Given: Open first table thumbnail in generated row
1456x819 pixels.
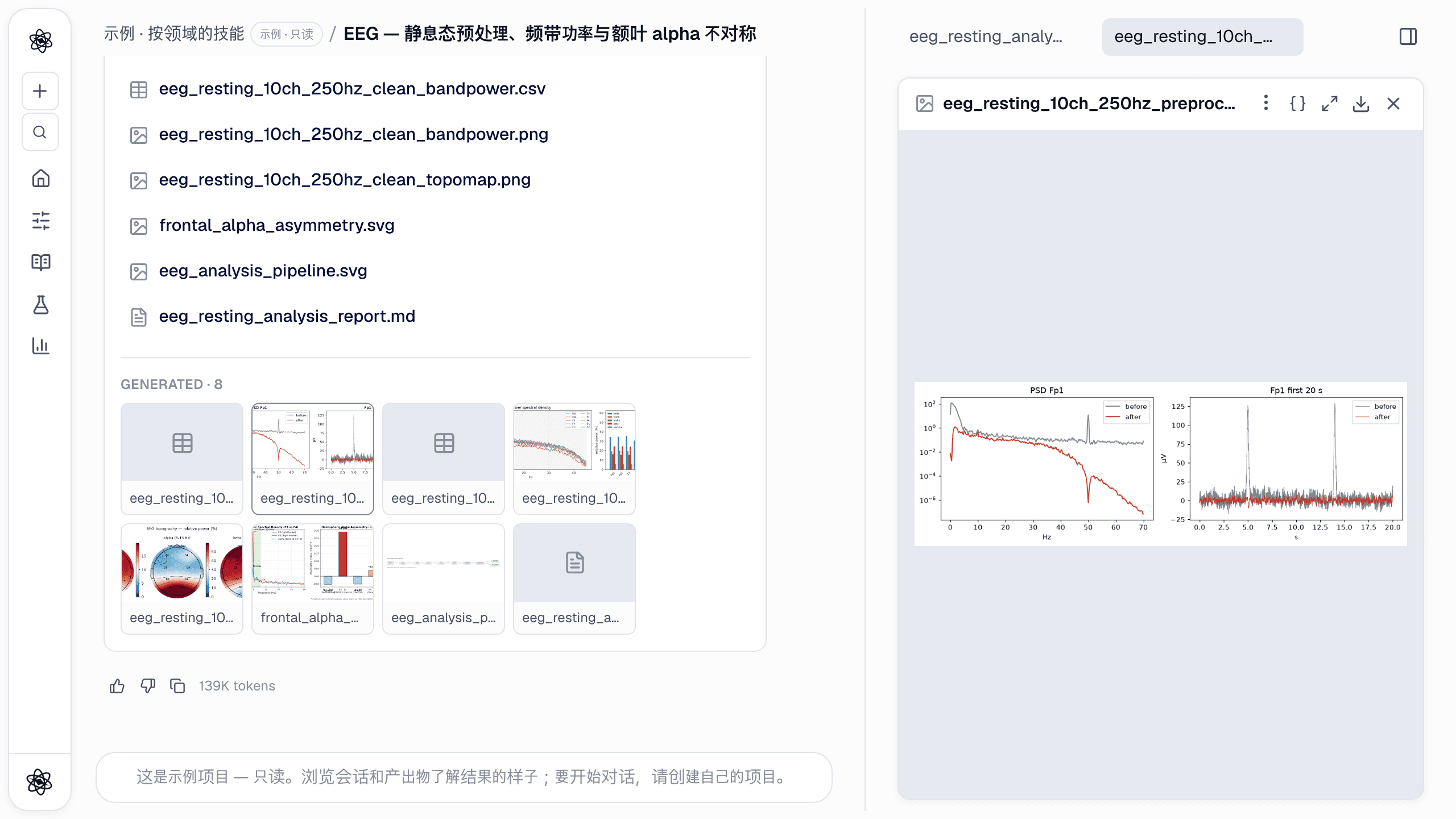Looking at the screenshot, I should [x=182, y=458].
